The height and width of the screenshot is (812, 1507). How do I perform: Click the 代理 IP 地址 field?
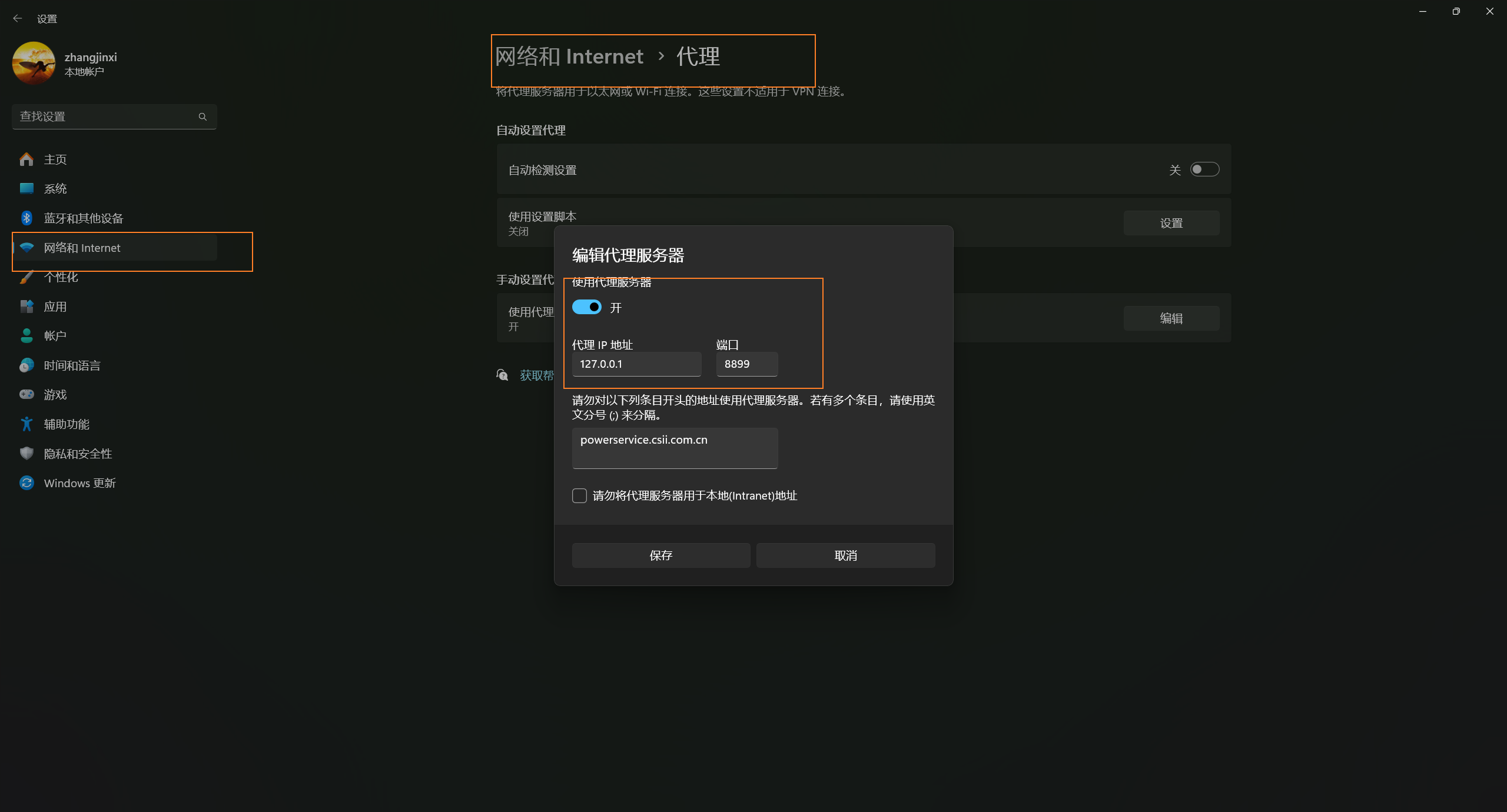coord(636,364)
